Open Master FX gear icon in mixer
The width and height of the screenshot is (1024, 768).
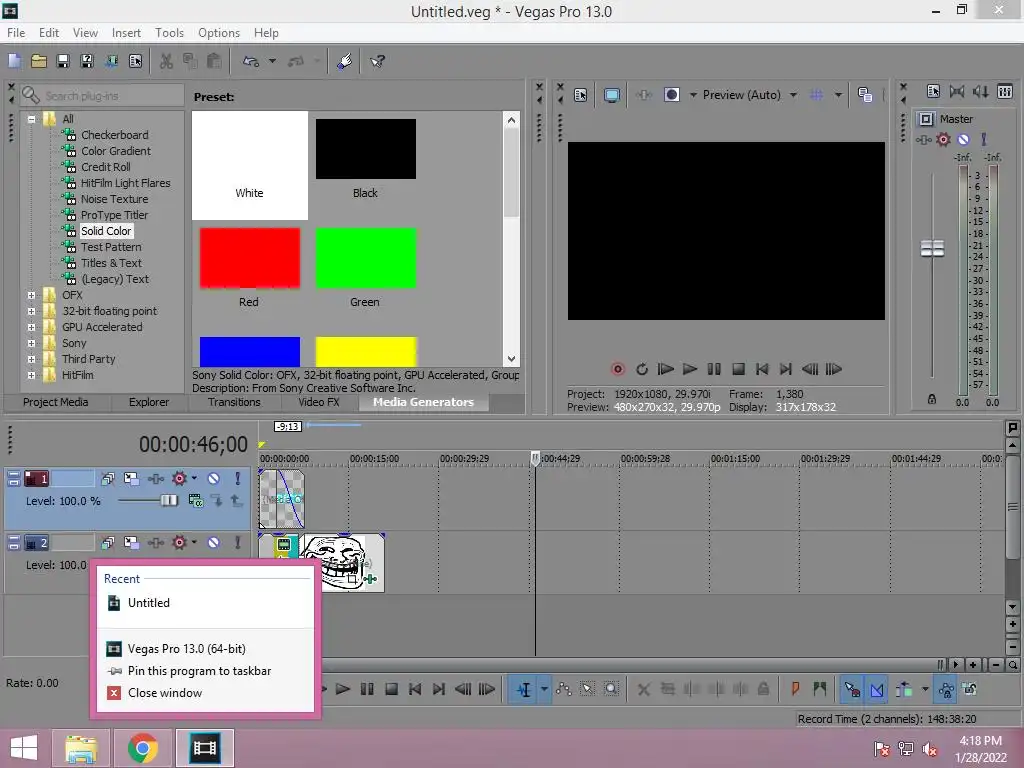click(x=943, y=139)
